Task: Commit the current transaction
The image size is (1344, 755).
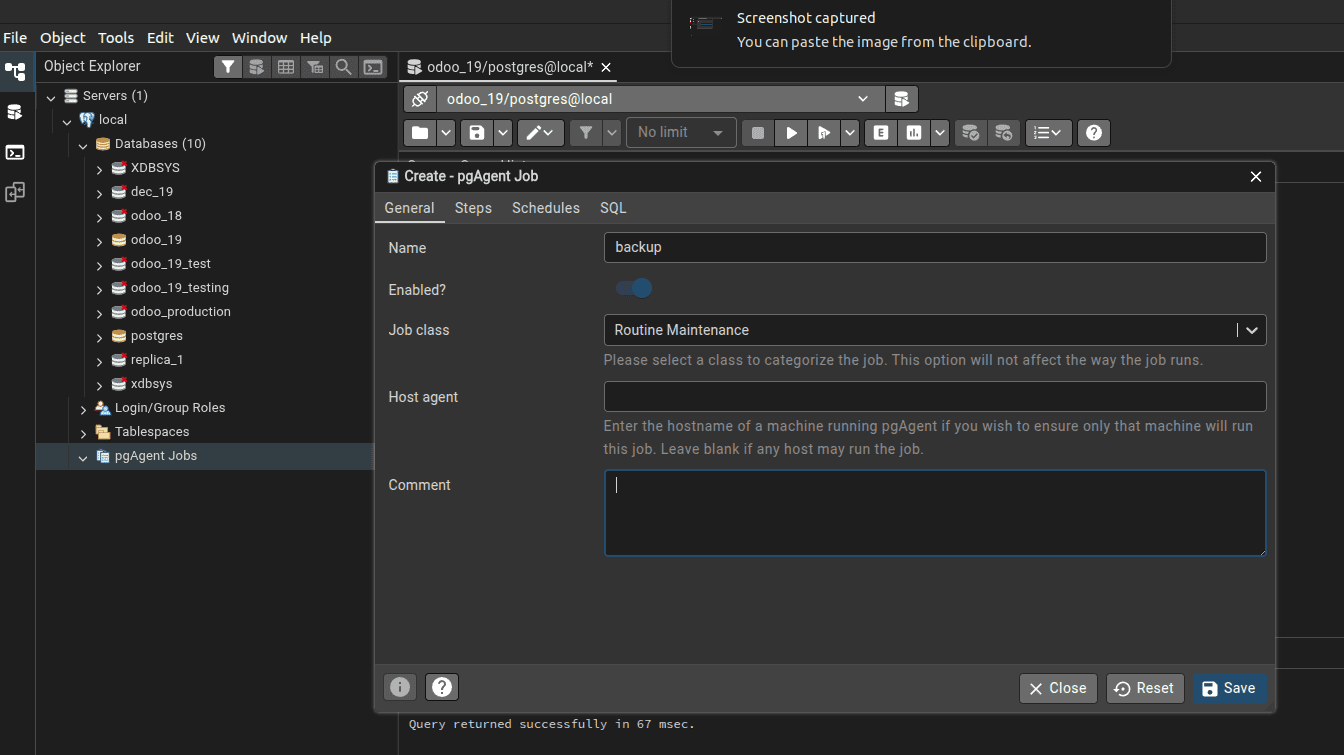Action: [970, 132]
